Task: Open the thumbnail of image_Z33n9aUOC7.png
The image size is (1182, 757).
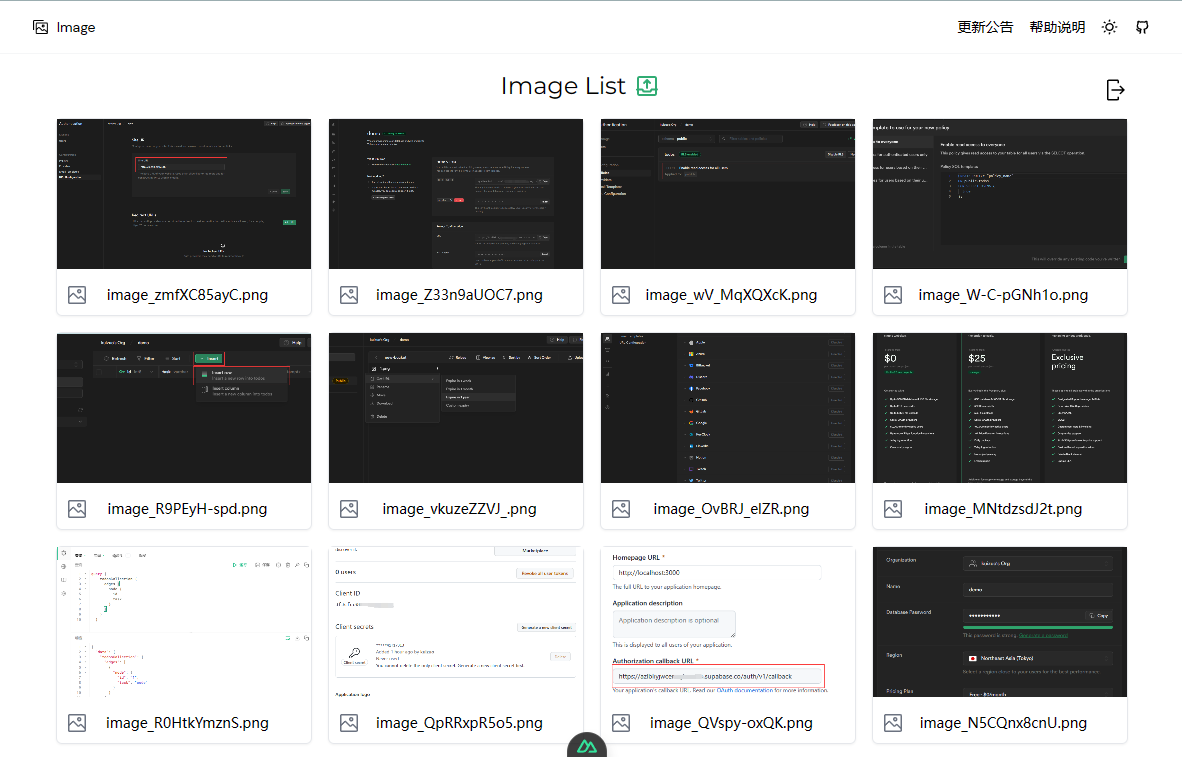Action: [x=455, y=193]
